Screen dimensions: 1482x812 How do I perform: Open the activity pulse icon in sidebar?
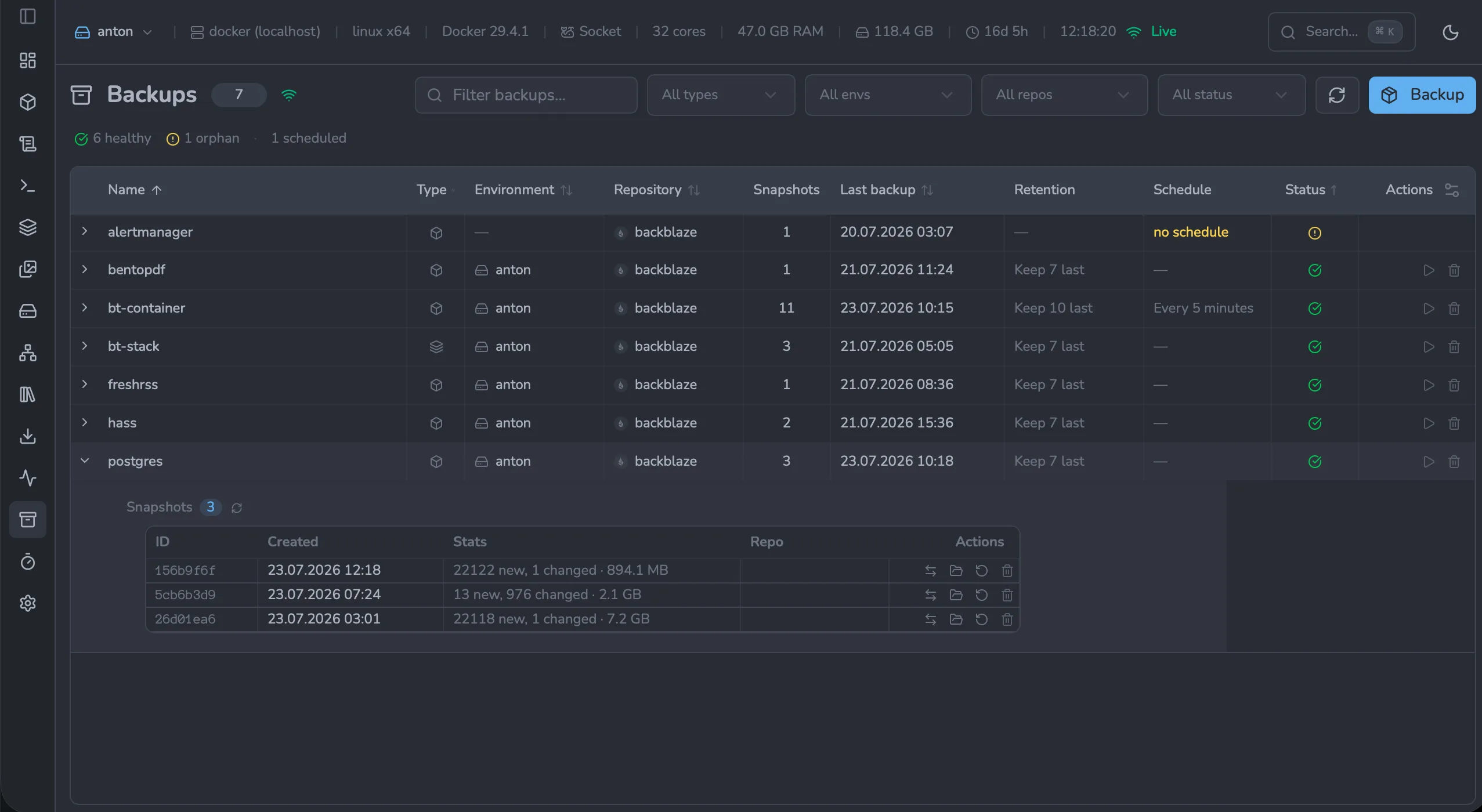pos(28,478)
